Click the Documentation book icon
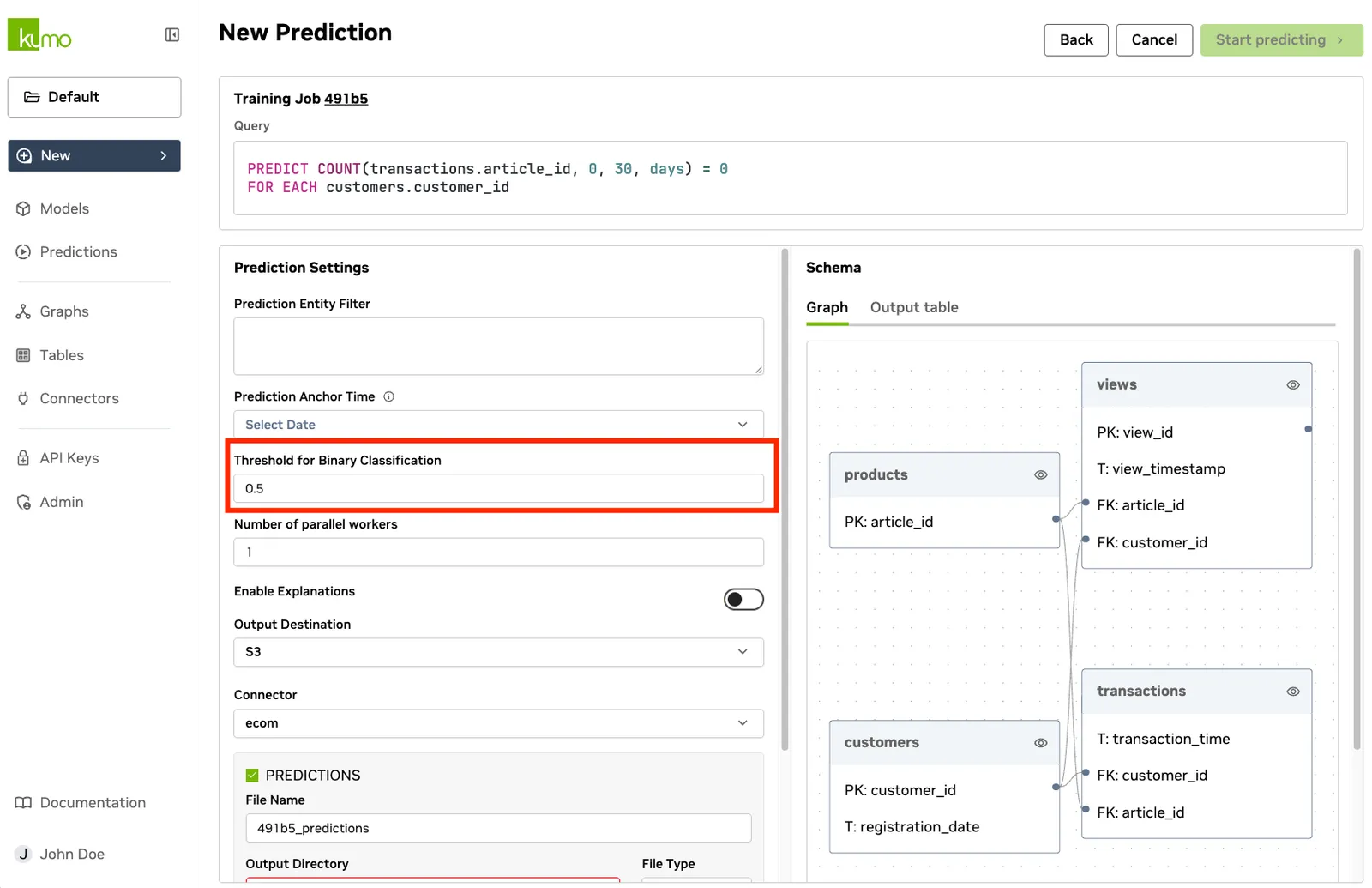Viewport: 1372px width, 888px height. coord(23,803)
